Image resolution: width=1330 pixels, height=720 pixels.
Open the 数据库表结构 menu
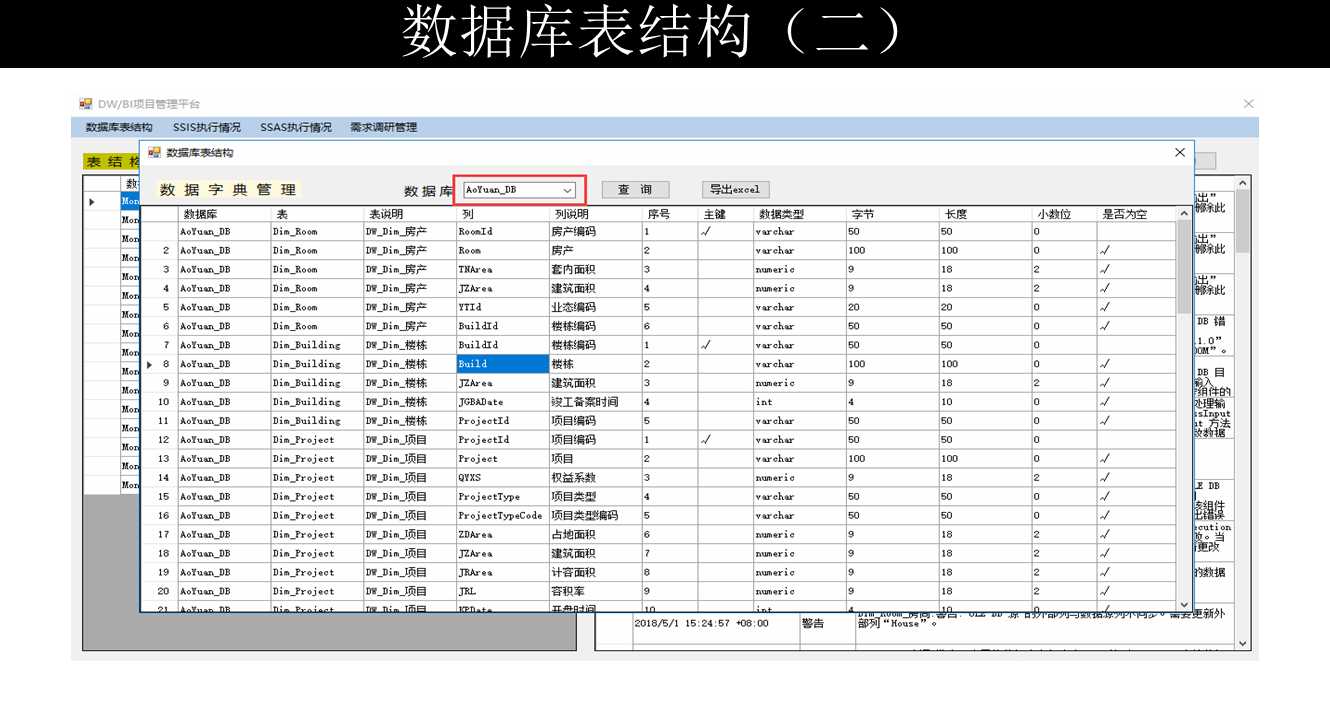click(119, 128)
